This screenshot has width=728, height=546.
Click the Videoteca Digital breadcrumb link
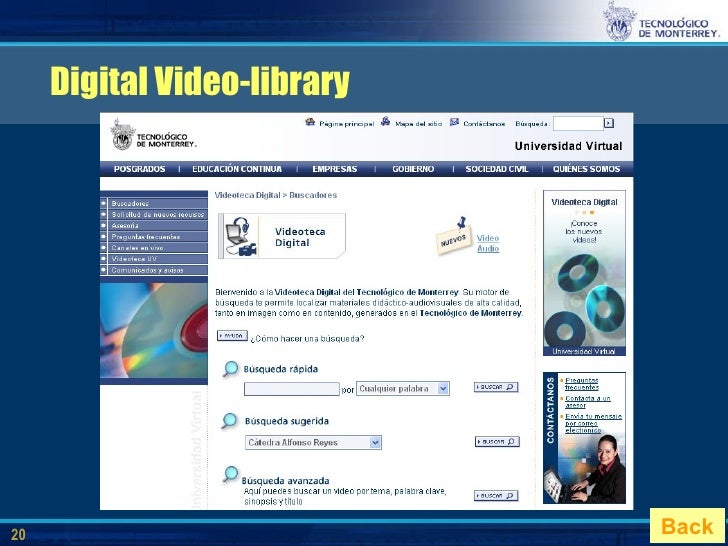(247, 195)
